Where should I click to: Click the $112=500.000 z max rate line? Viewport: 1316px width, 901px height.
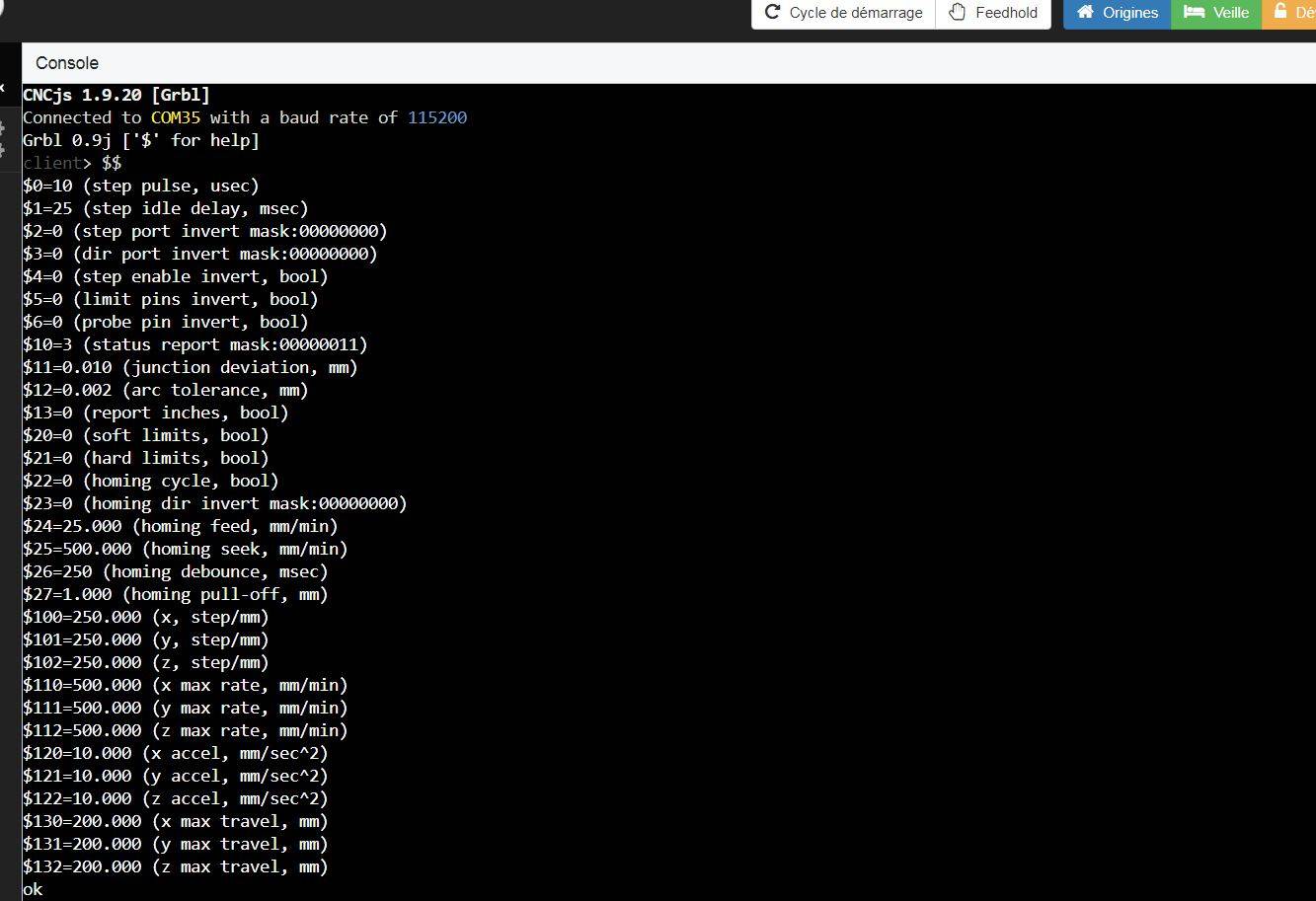186,730
